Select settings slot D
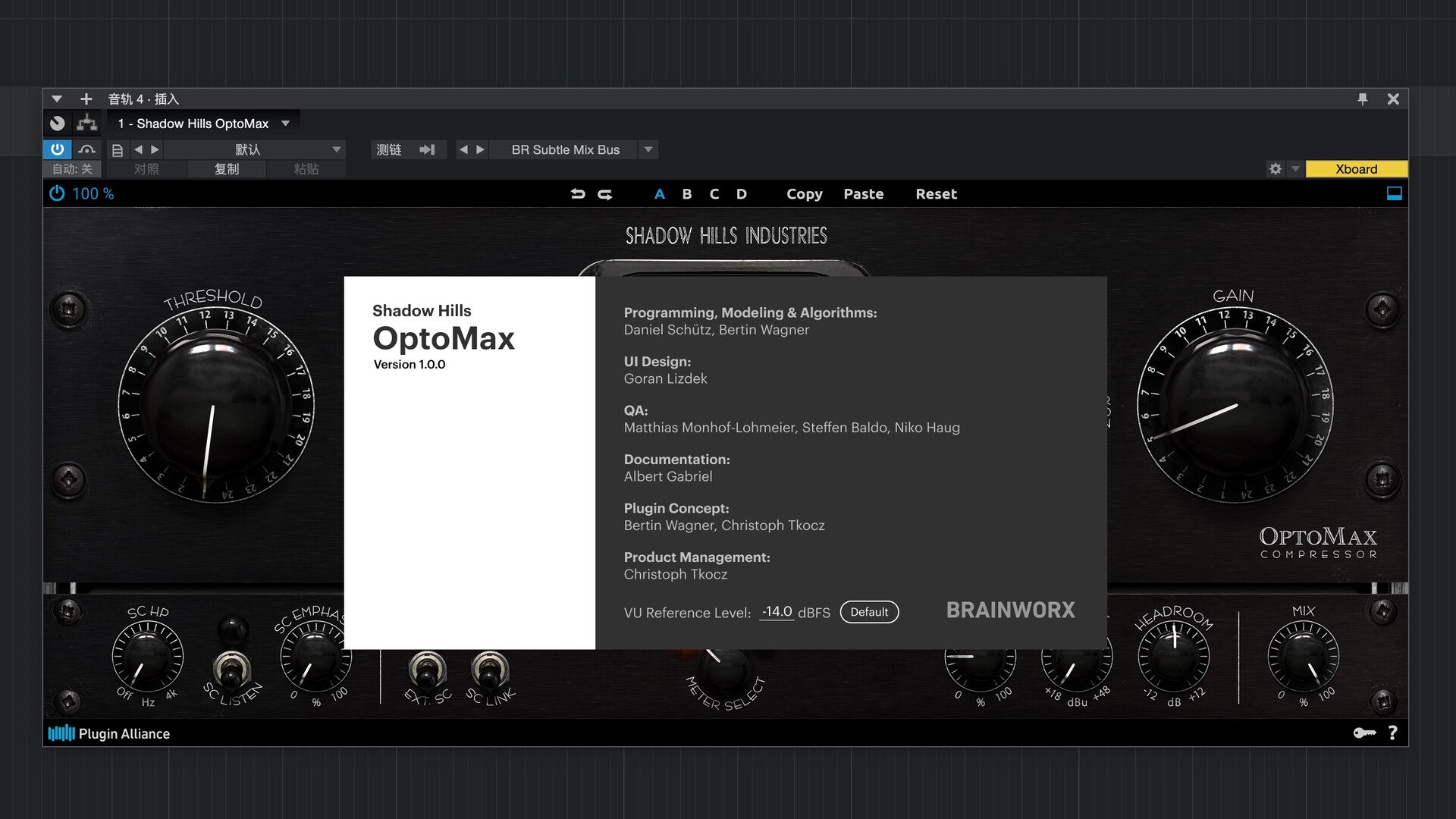1456x819 pixels. 742,194
